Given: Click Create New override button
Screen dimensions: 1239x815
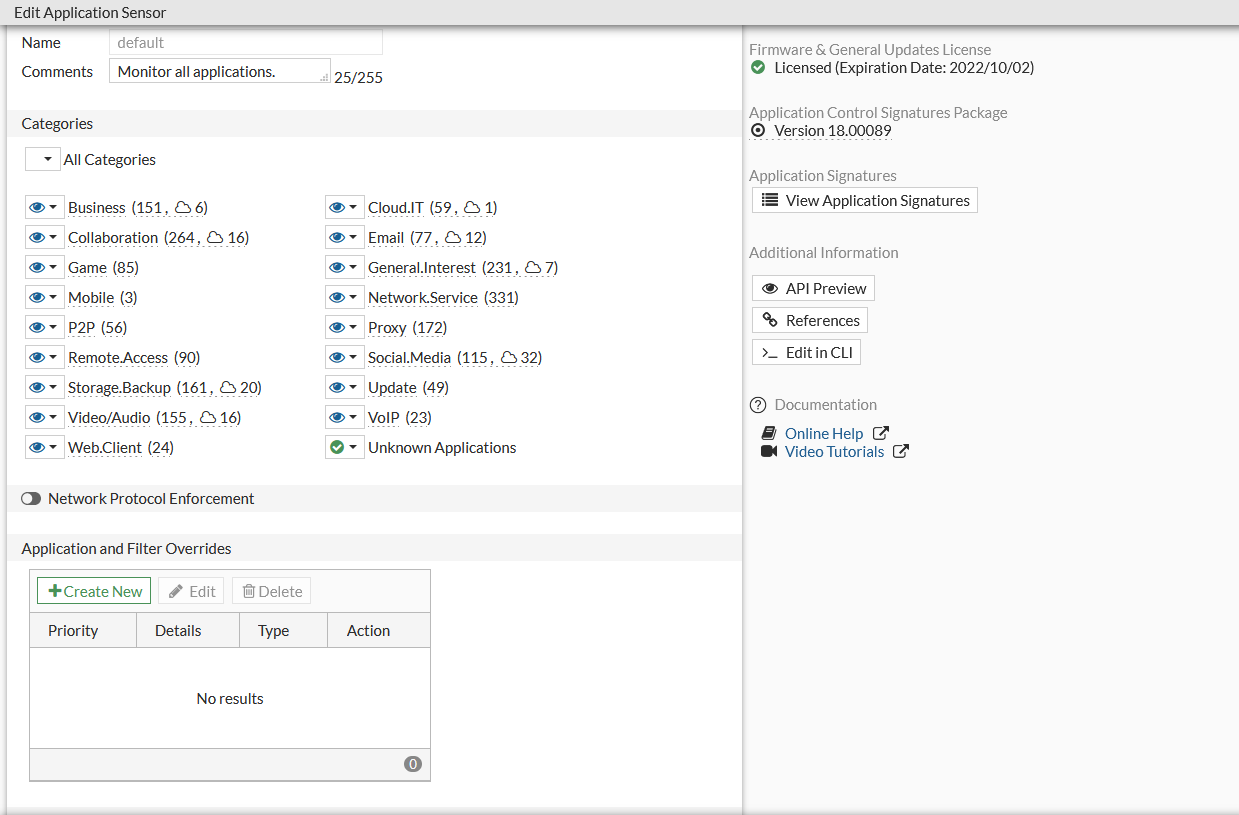Looking at the screenshot, I should click(x=94, y=592).
